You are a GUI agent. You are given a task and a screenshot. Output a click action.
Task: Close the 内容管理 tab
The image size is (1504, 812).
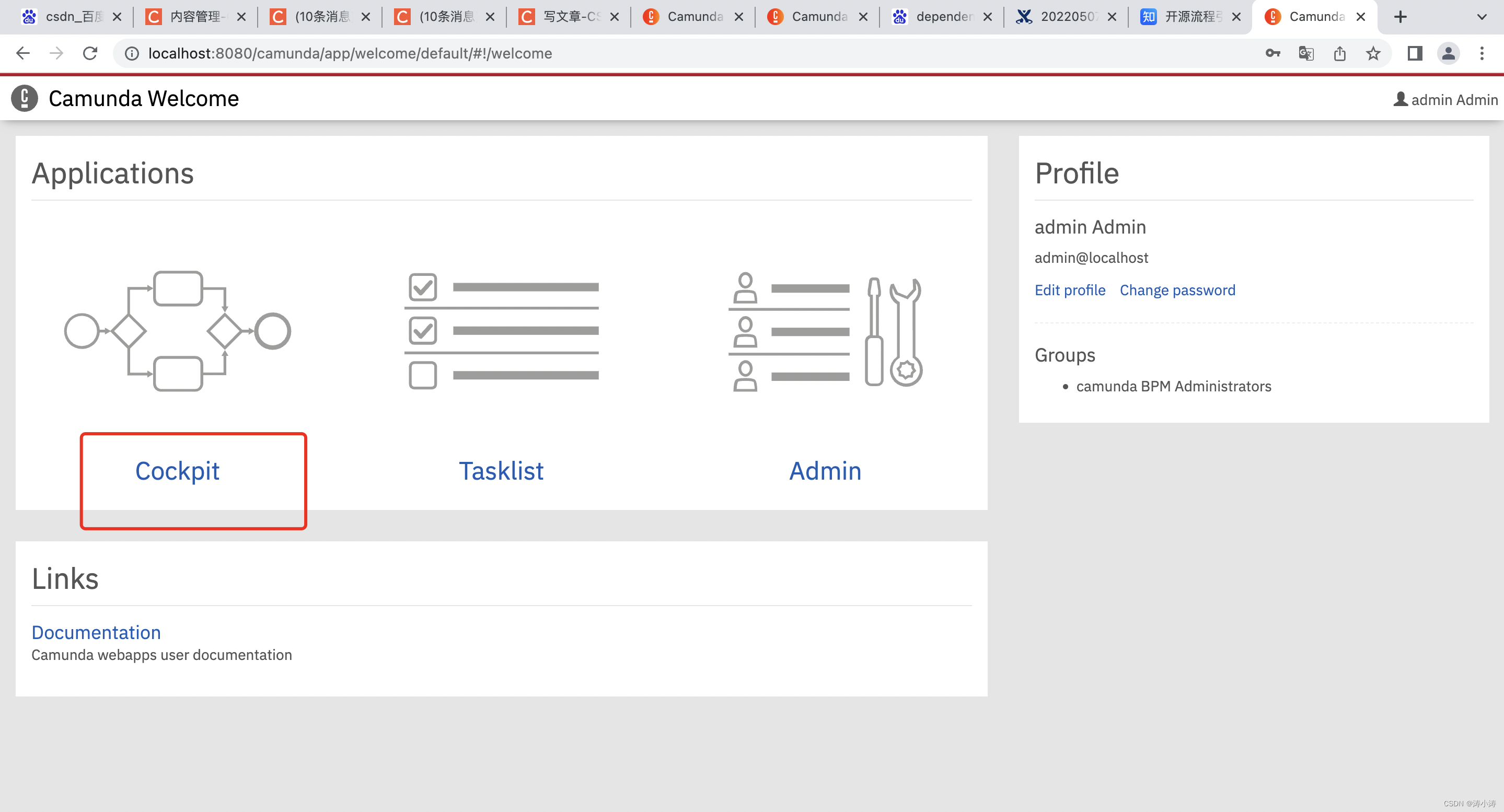click(x=241, y=17)
